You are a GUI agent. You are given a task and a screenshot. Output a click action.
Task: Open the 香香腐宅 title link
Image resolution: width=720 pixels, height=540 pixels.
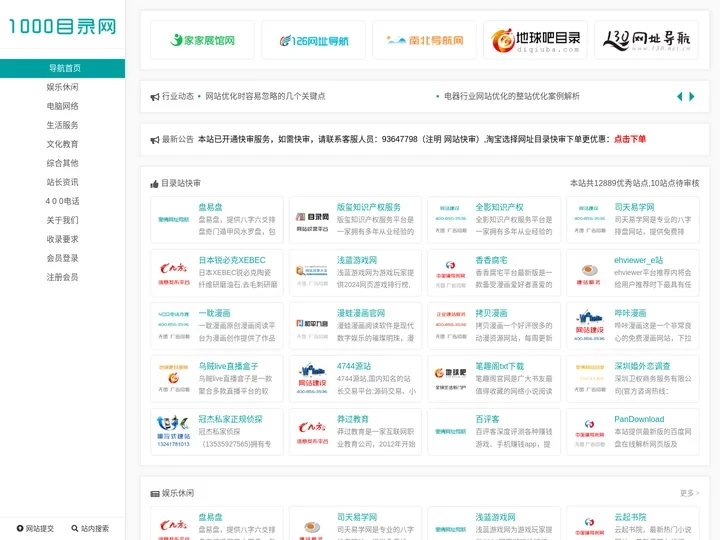491,260
